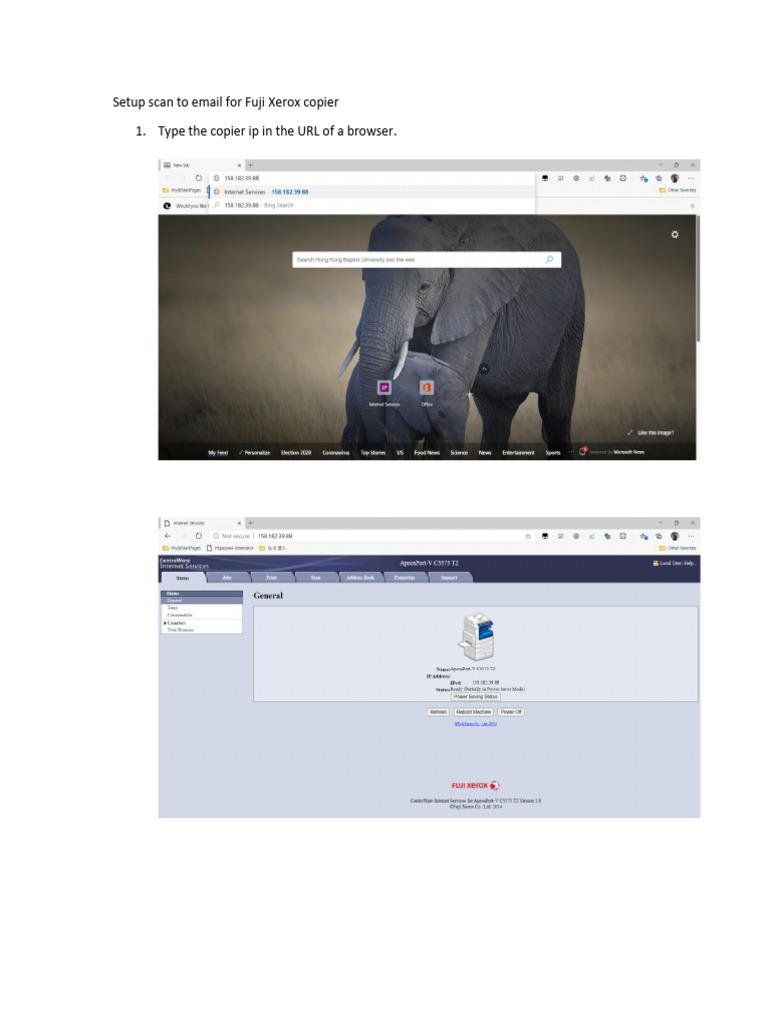Click profile avatar in upper browser toolbar
Screen dimensions: 768x1024
pyautogui.click(x=675, y=178)
